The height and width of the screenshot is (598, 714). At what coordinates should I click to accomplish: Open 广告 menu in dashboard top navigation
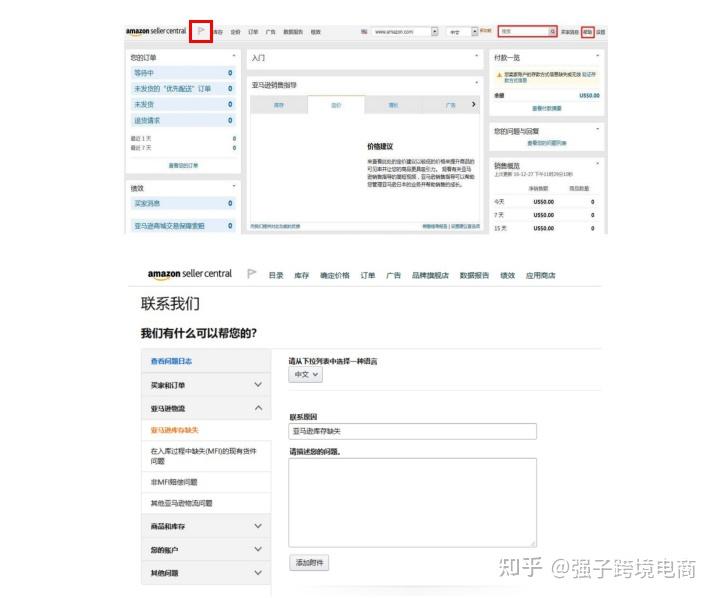click(270, 32)
